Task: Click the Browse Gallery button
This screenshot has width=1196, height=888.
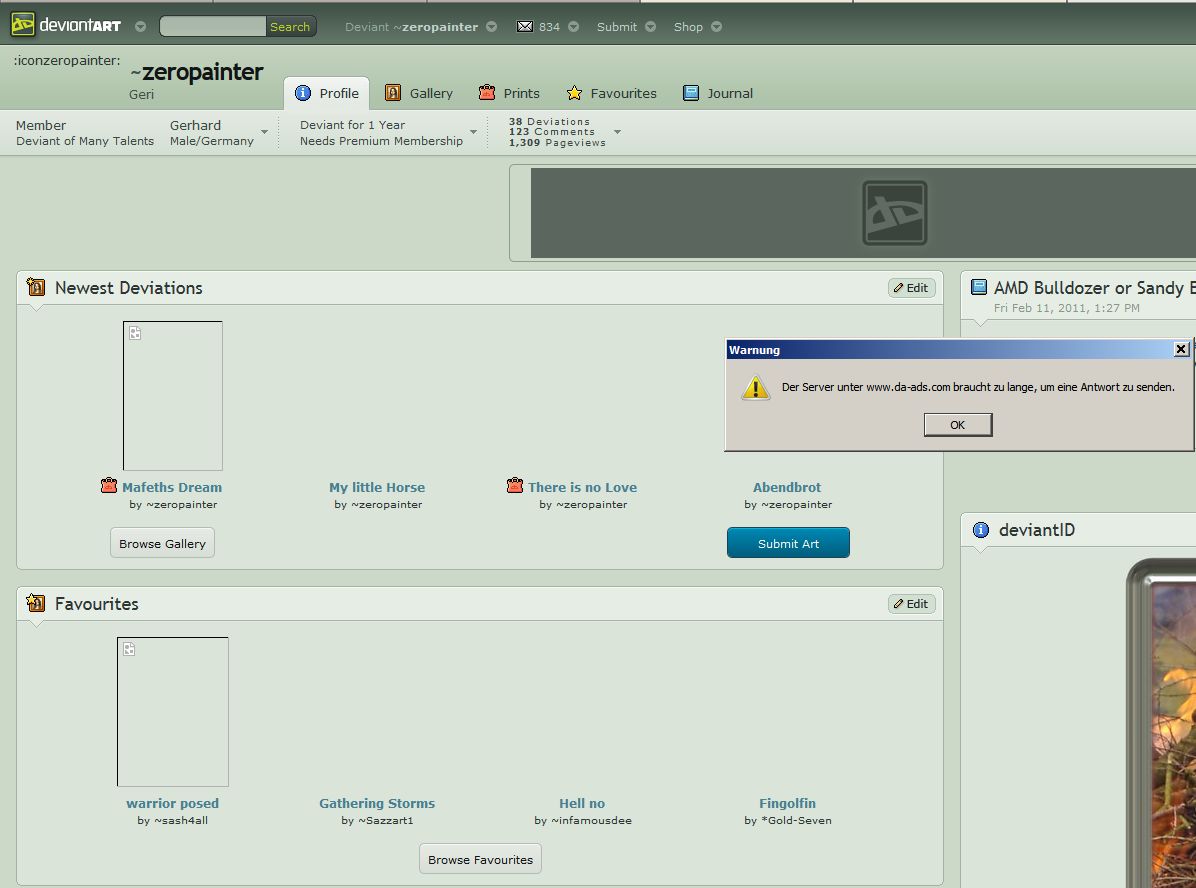Action: pyautogui.click(x=162, y=543)
